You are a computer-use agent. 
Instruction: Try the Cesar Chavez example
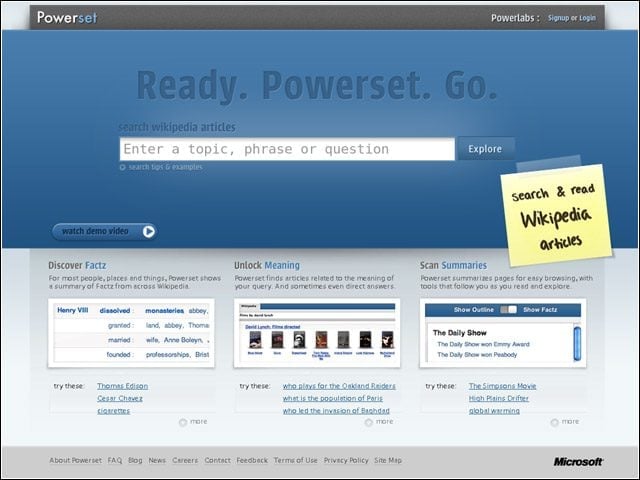click(x=120, y=398)
